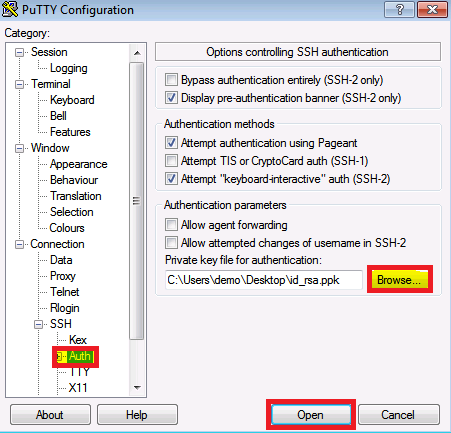Image resolution: width=451 pixels, height=433 pixels.
Task: Click the PuTTY icon in title bar
Action: 10,9
